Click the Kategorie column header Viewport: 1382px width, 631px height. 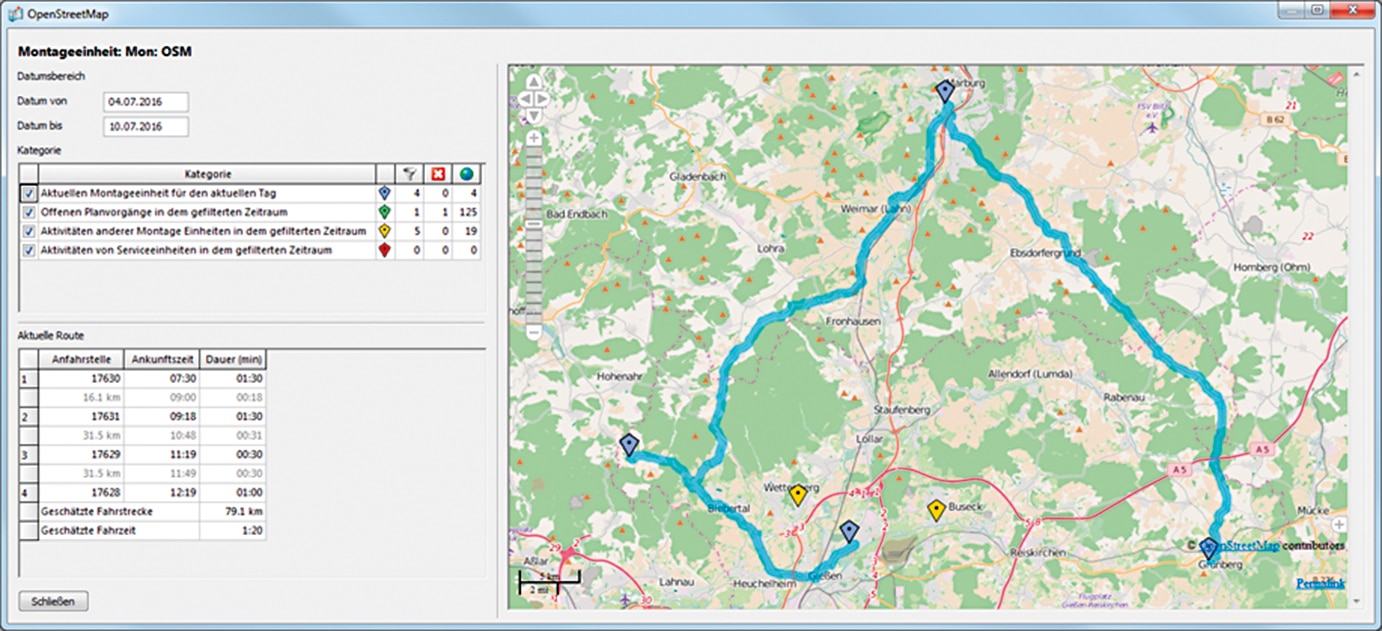[x=208, y=174]
